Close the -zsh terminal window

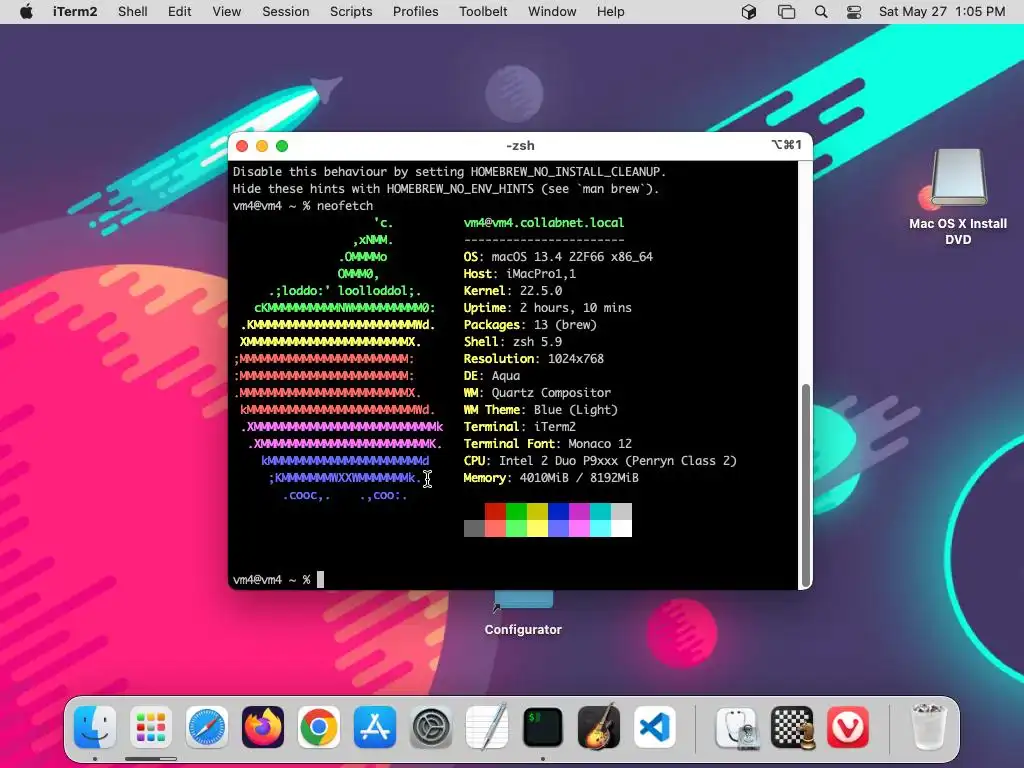coord(242,146)
